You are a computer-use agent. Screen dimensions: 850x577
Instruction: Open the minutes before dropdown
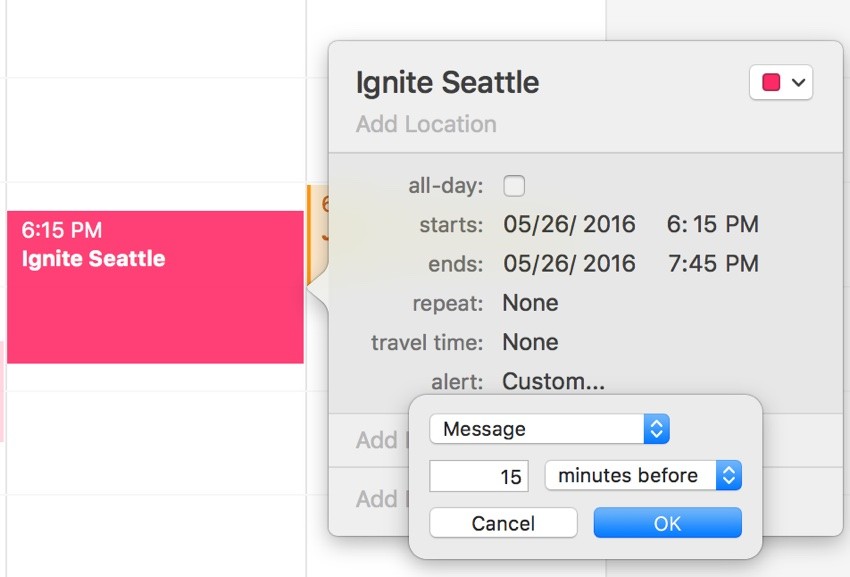643,476
